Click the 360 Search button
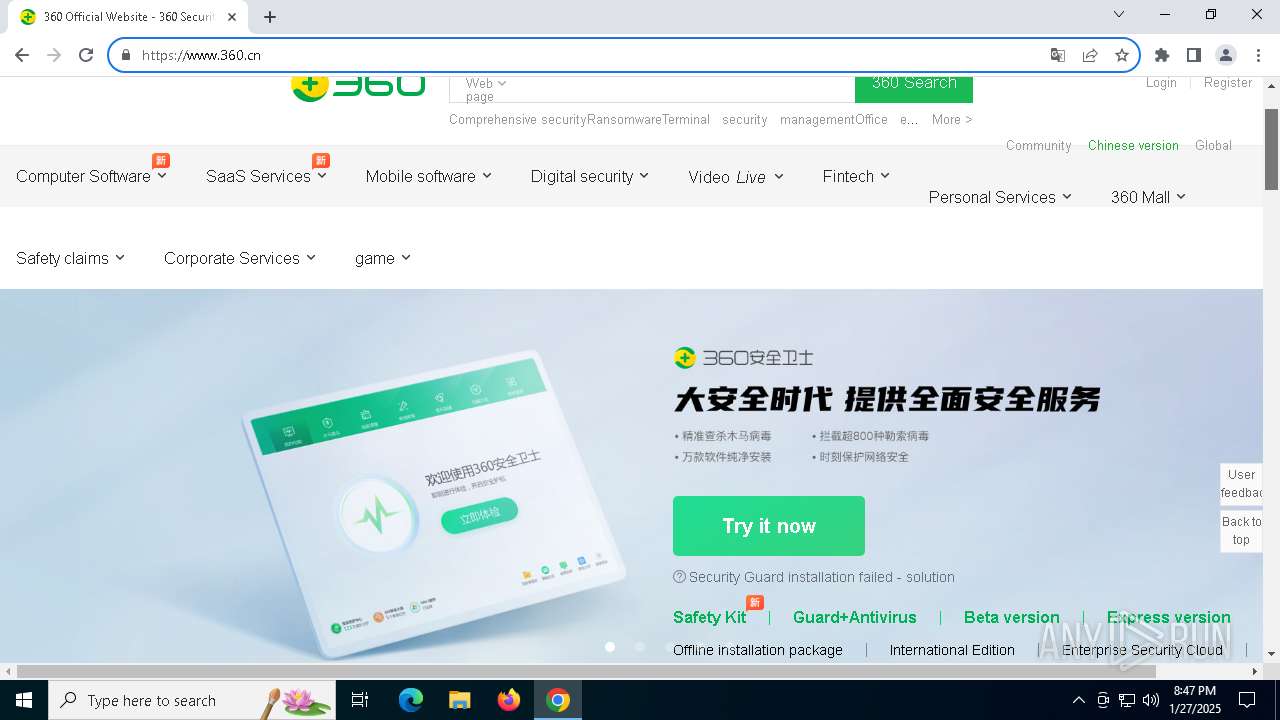Screen dimensions: 1280x720 pyautogui.click(x=914, y=89)
